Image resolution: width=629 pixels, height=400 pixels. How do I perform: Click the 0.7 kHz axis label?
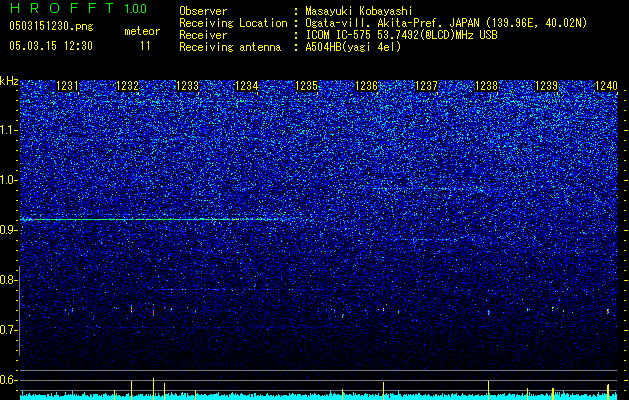click(9, 330)
